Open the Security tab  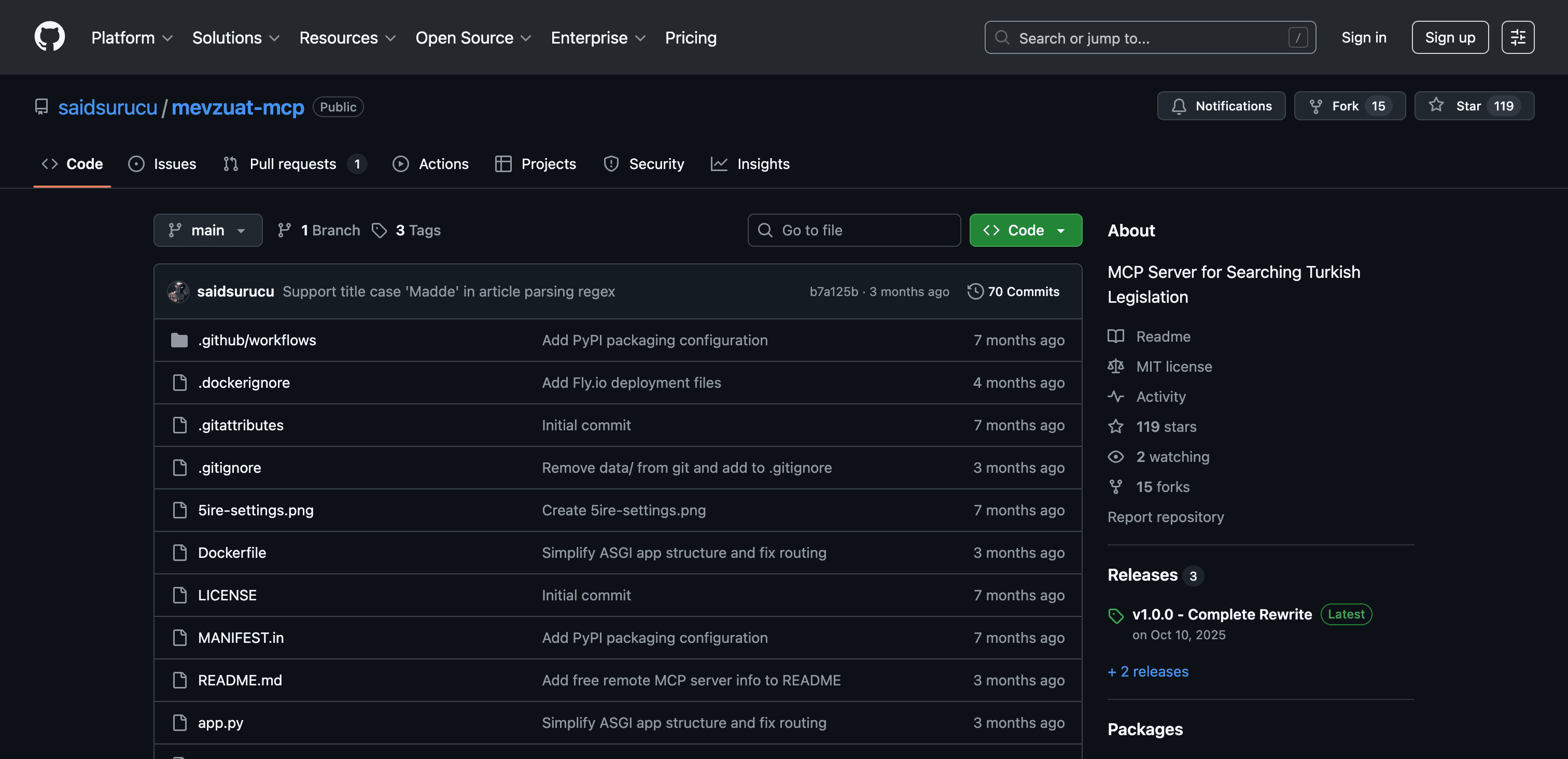click(643, 164)
